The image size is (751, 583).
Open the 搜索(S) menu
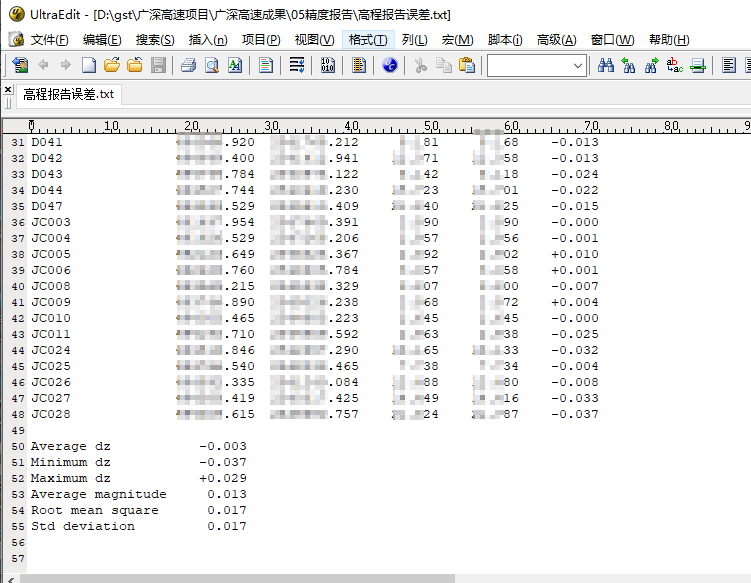tap(155, 40)
